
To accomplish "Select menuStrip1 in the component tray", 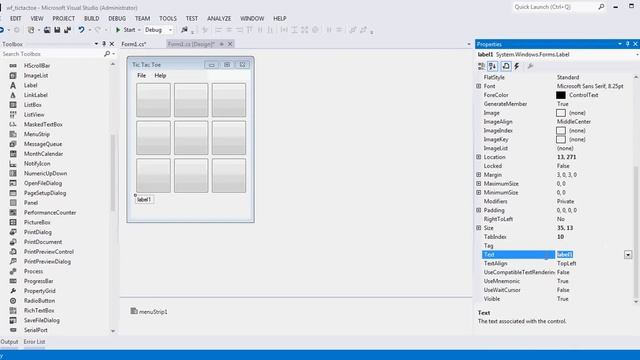I will tap(149, 311).
